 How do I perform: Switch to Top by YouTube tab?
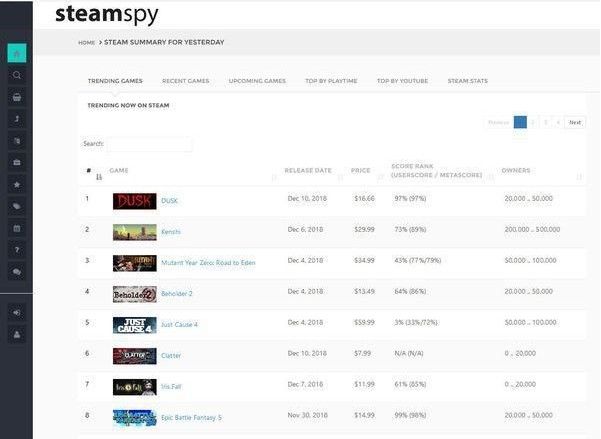402,81
